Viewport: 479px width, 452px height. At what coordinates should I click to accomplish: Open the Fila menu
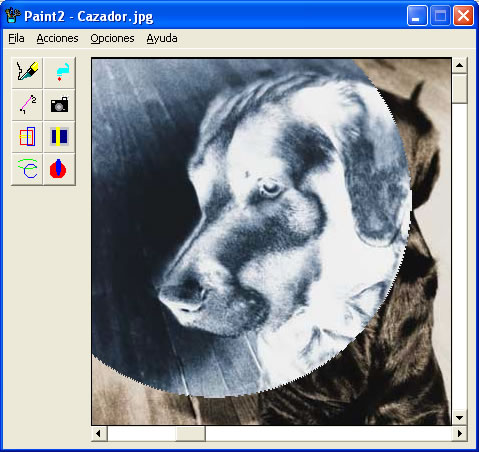pyautogui.click(x=16, y=38)
